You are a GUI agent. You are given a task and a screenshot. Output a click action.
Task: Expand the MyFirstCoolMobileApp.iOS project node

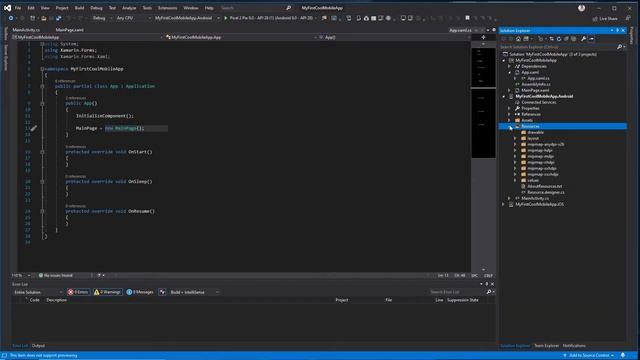pyautogui.click(x=504, y=204)
